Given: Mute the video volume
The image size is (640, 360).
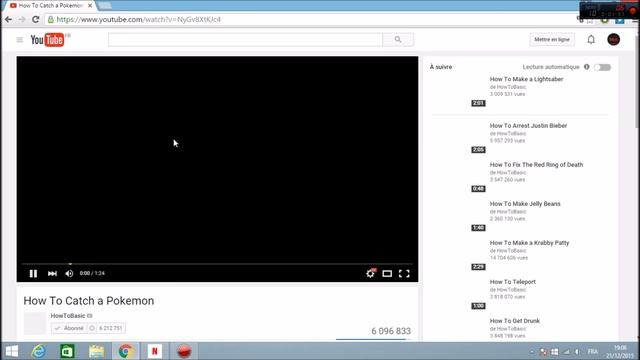Looking at the screenshot, I should tap(69, 273).
